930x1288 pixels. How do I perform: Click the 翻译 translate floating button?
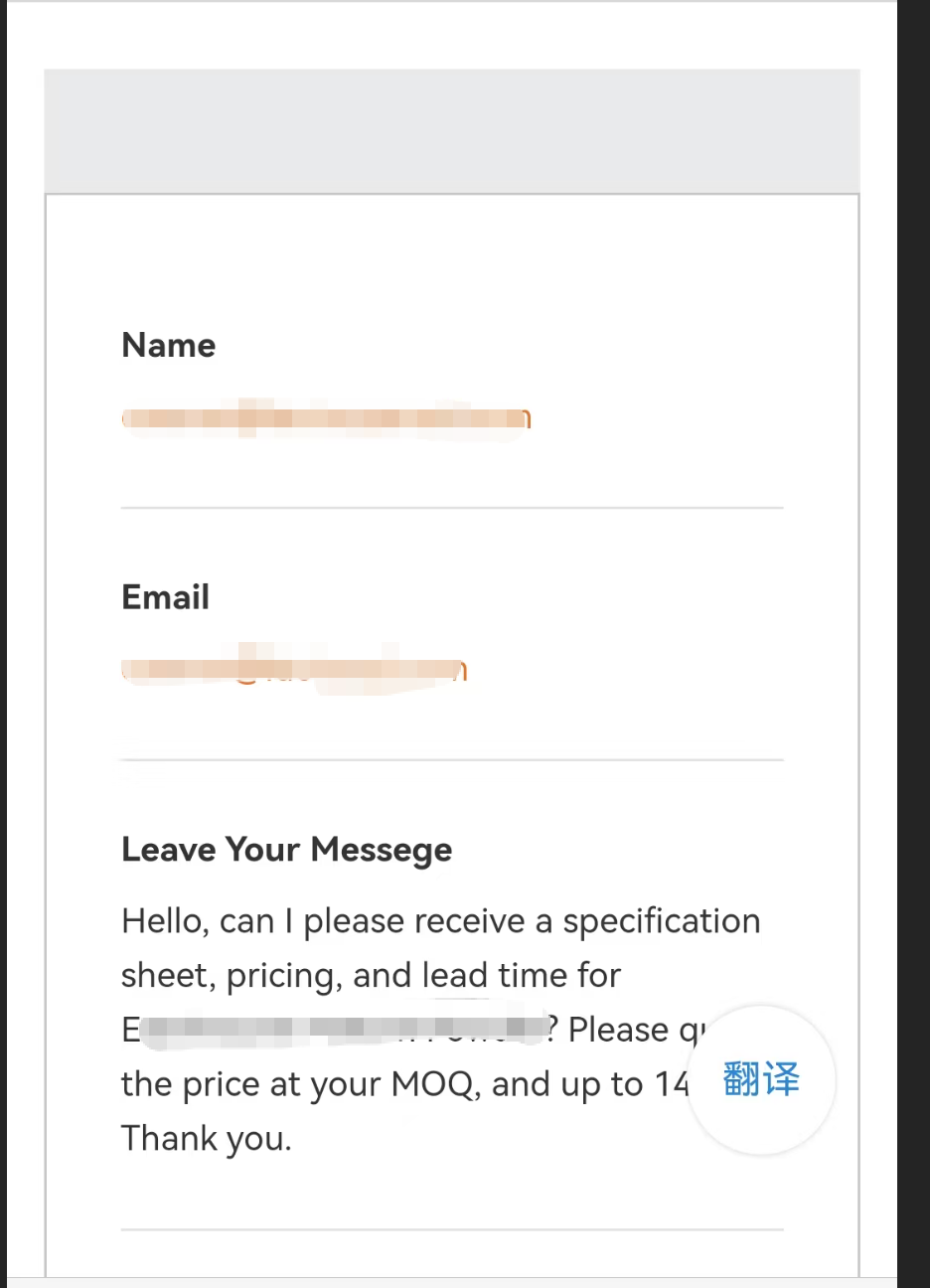click(x=761, y=1079)
